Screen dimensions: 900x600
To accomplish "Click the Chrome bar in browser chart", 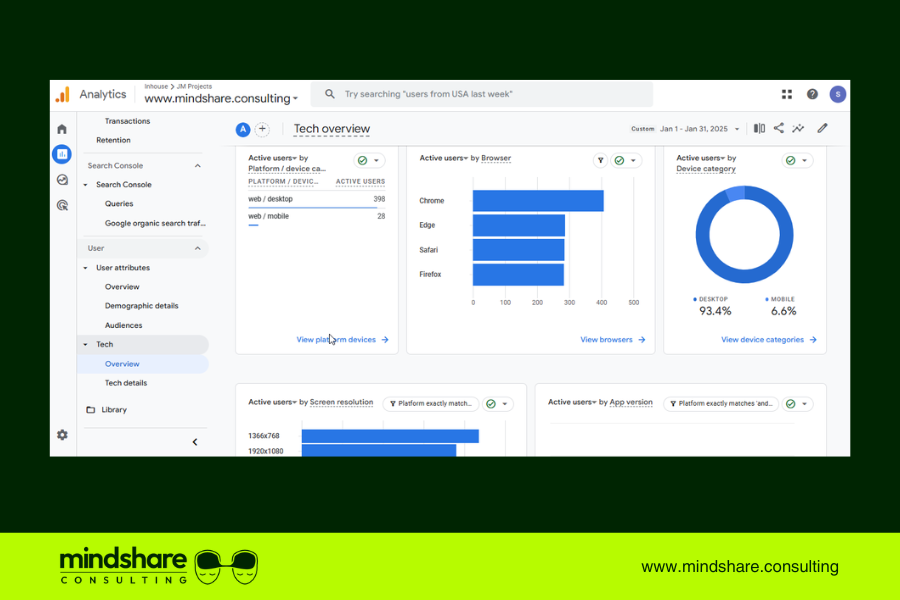I will pos(538,201).
